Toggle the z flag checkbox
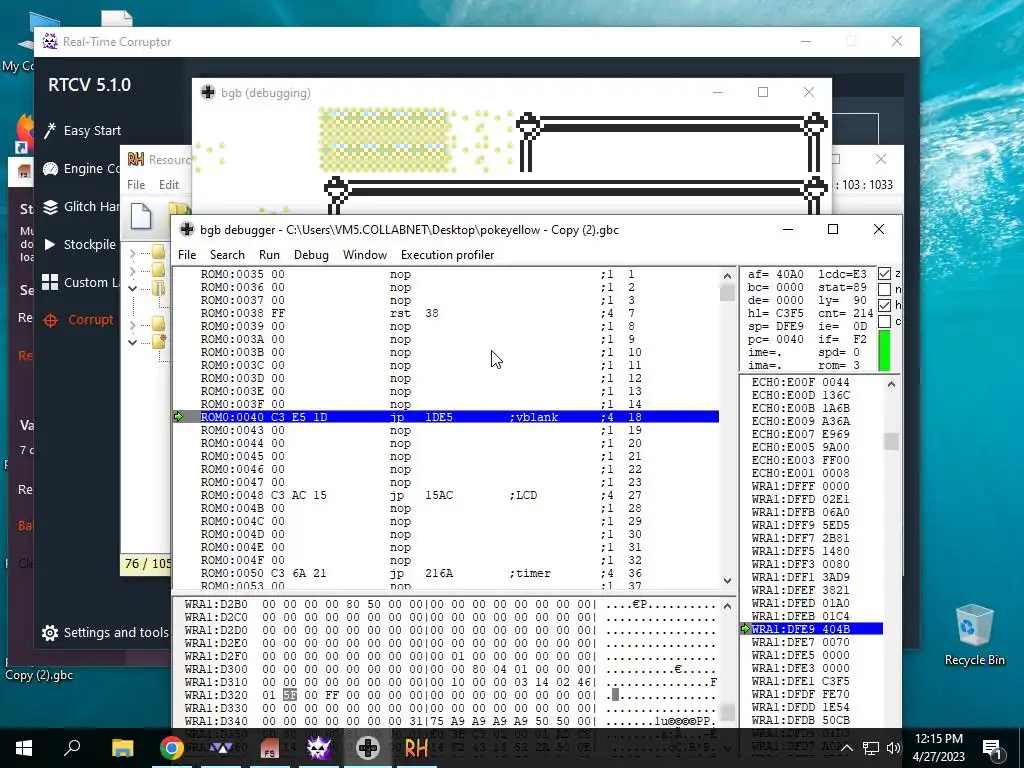The height and width of the screenshot is (768, 1024). click(x=884, y=274)
